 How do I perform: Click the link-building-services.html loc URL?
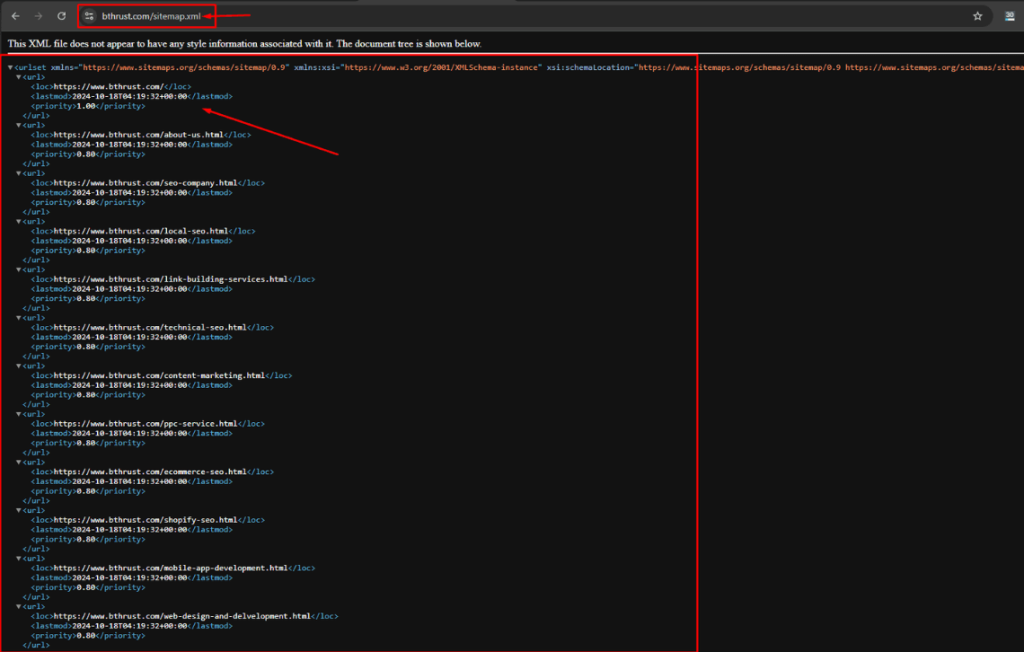pyautogui.click(x=170, y=279)
